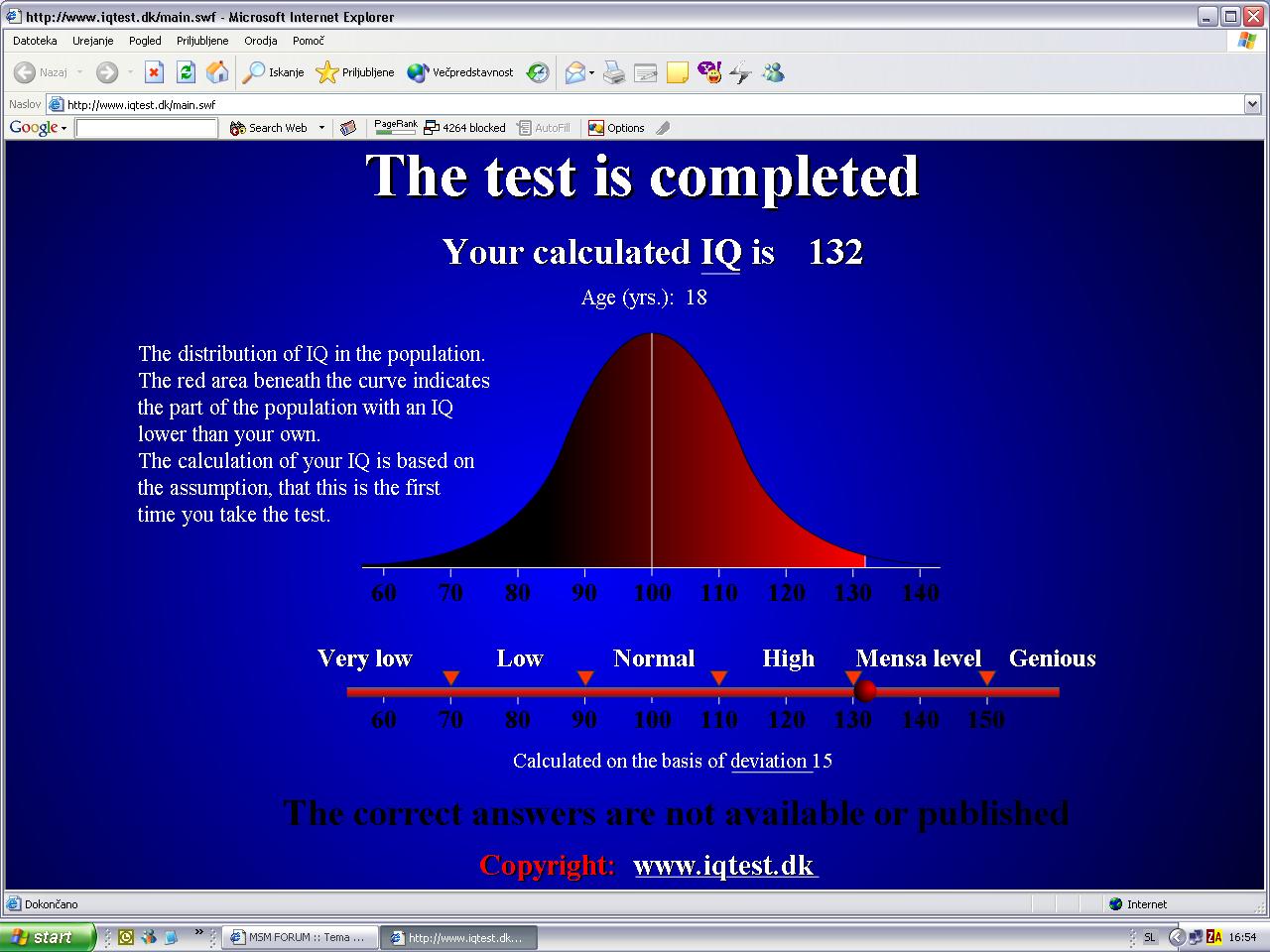Click the Print printer icon
This screenshot has height=952, width=1270.
point(614,72)
